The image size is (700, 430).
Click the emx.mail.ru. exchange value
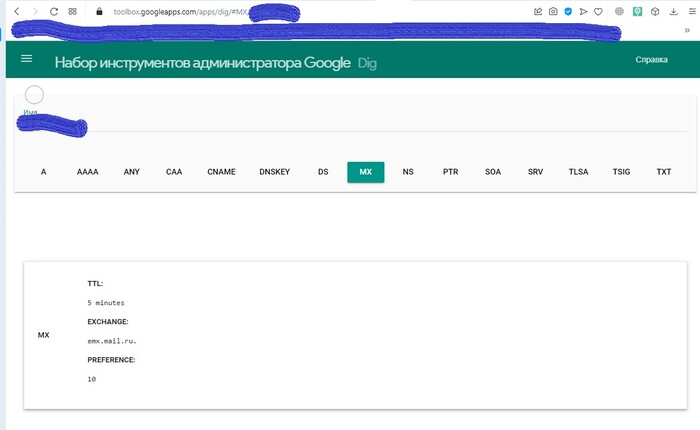[x=112, y=341]
